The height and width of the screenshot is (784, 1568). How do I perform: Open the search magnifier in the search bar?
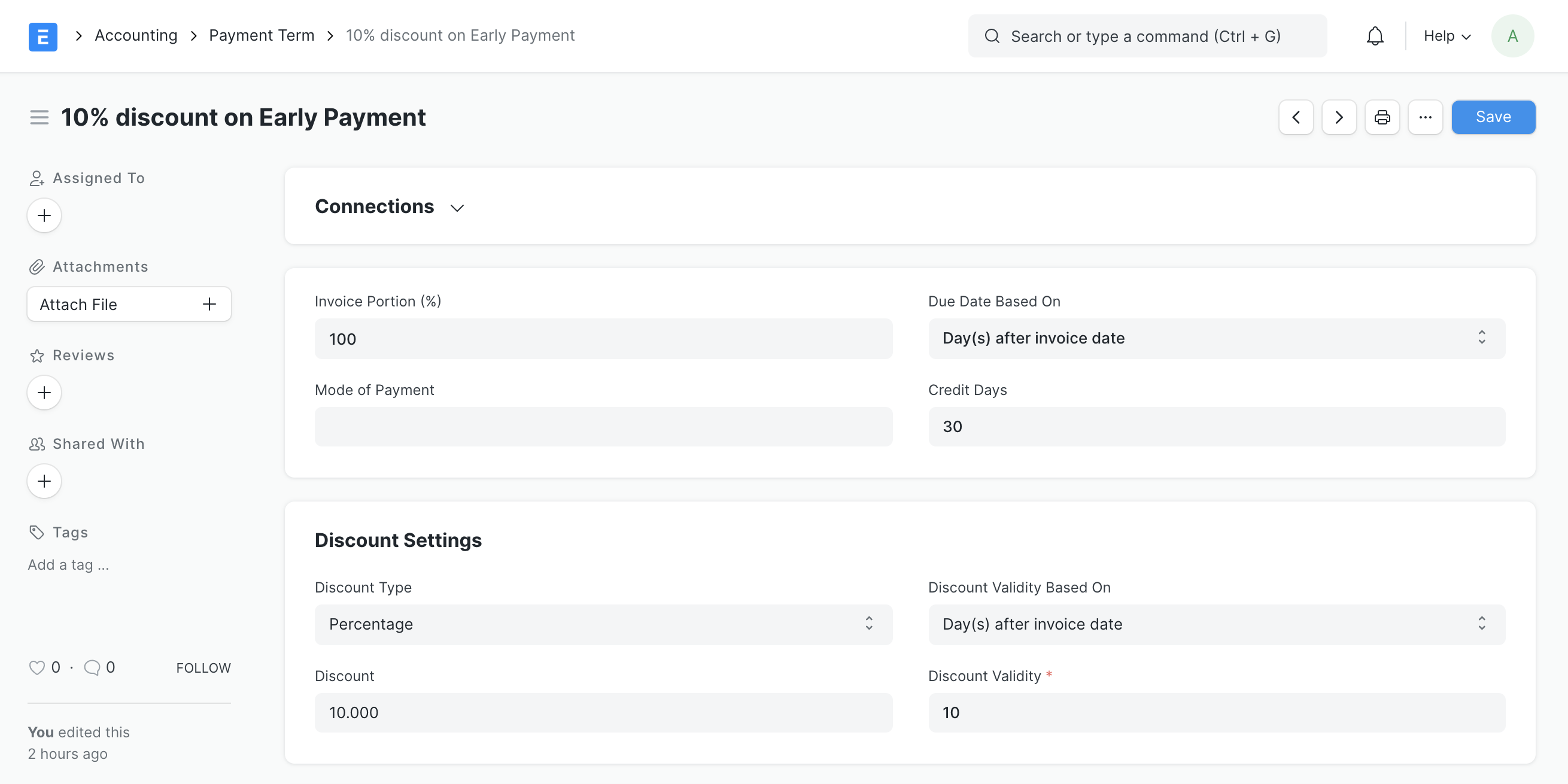[992, 36]
